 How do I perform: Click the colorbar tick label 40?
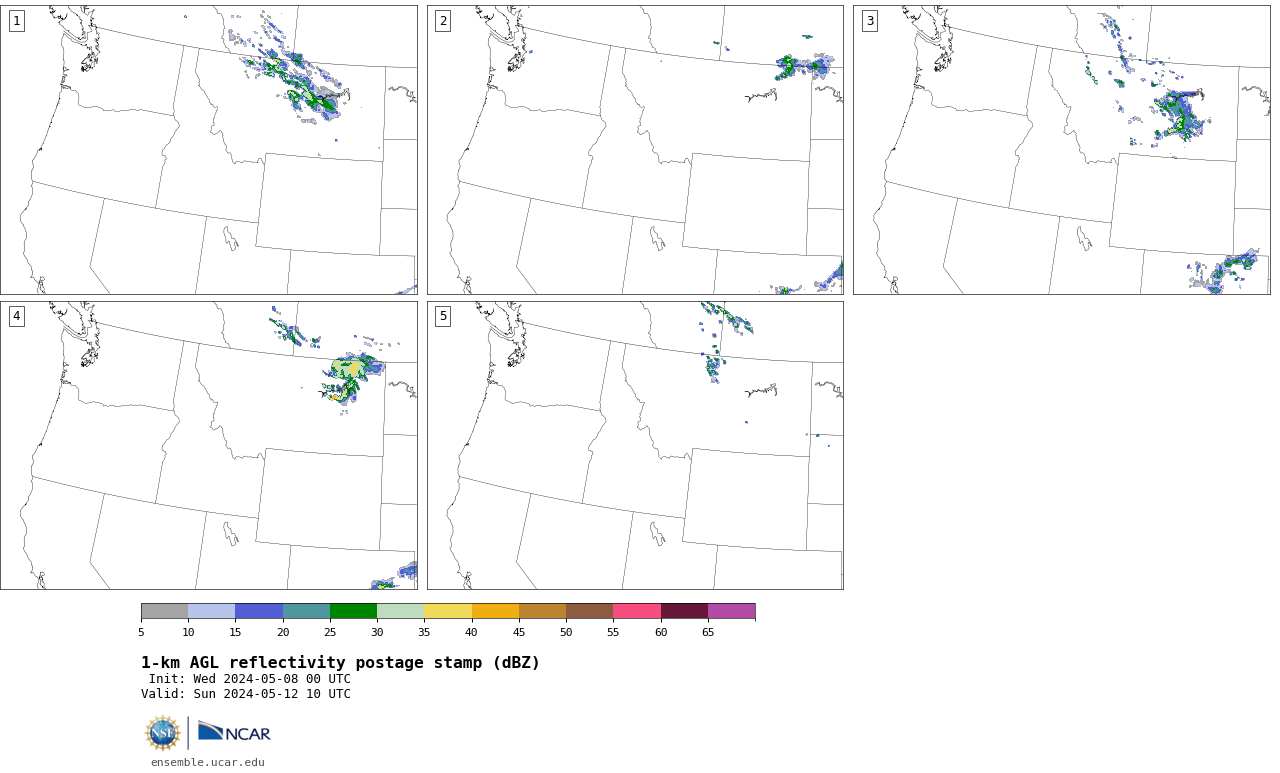pos(472,632)
